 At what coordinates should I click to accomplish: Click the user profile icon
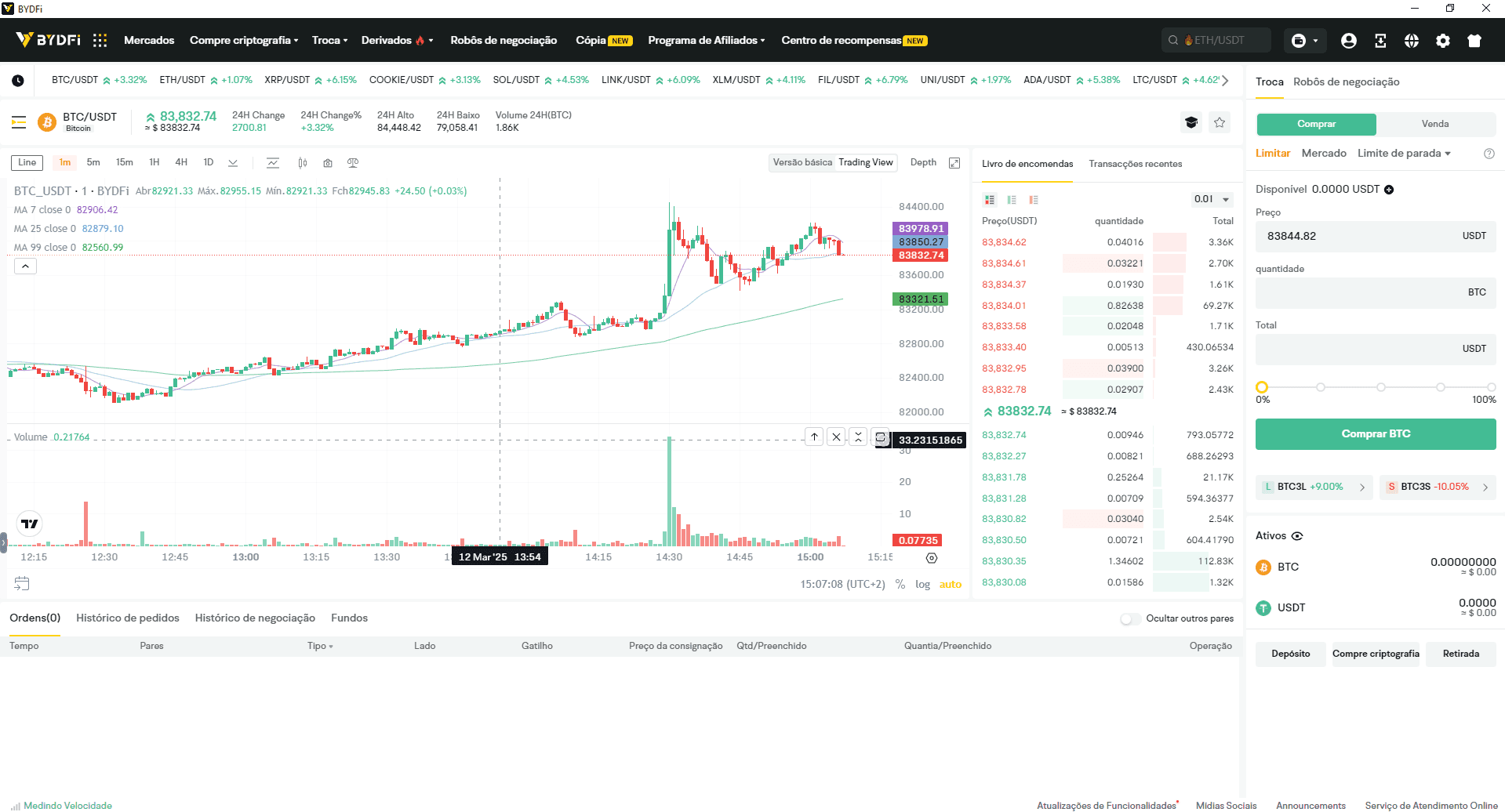pos(1349,41)
